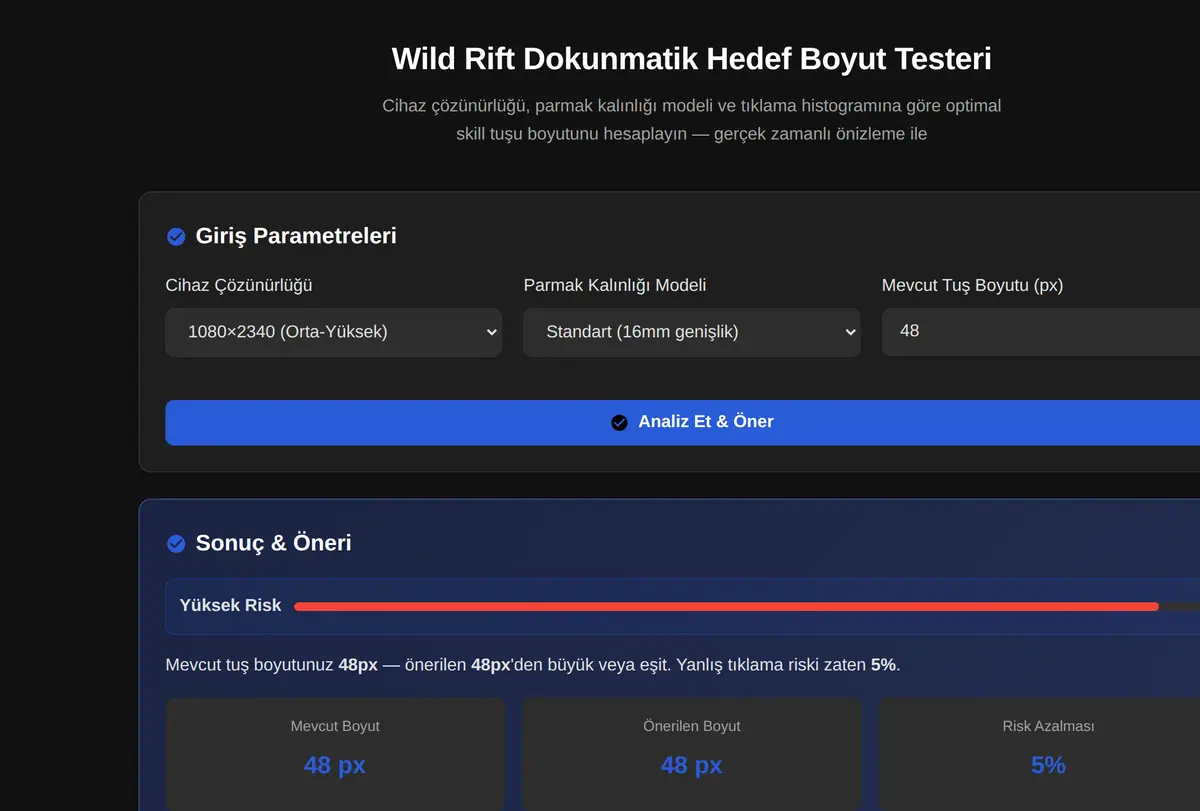Viewport: 1200px width, 811px height.
Task: Click the Wild Rift Dokunmatik Hedef Boyut Testeri title
Action: [691, 59]
